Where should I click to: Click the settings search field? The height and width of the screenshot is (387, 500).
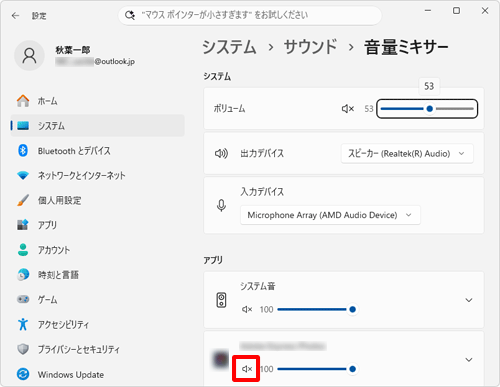pos(250,15)
